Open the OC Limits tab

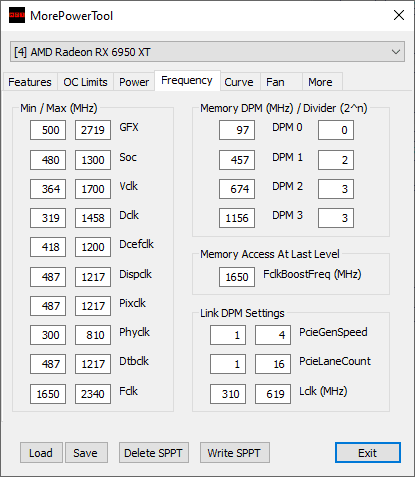point(85,82)
